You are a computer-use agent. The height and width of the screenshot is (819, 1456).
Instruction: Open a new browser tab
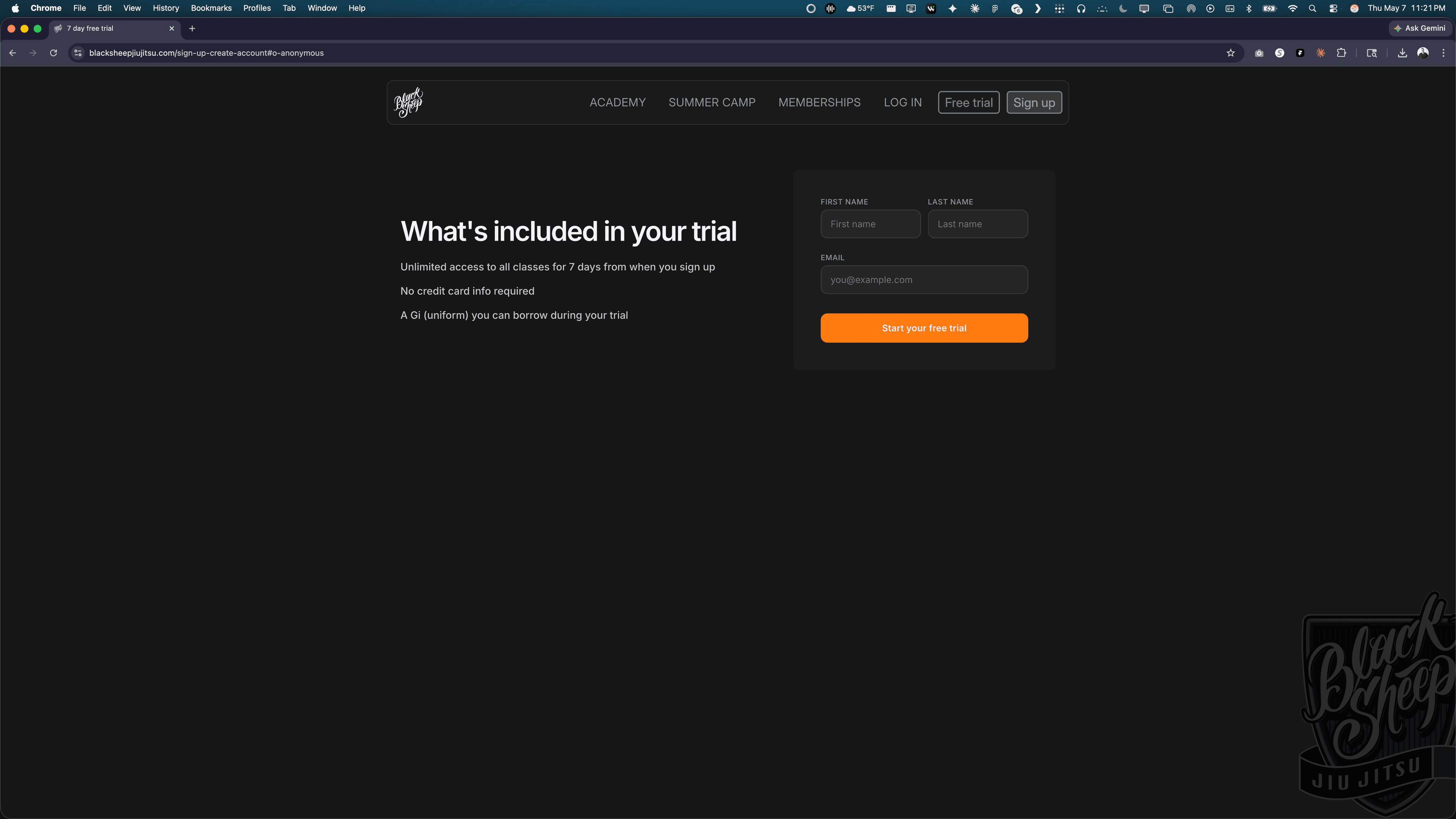coord(192,28)
